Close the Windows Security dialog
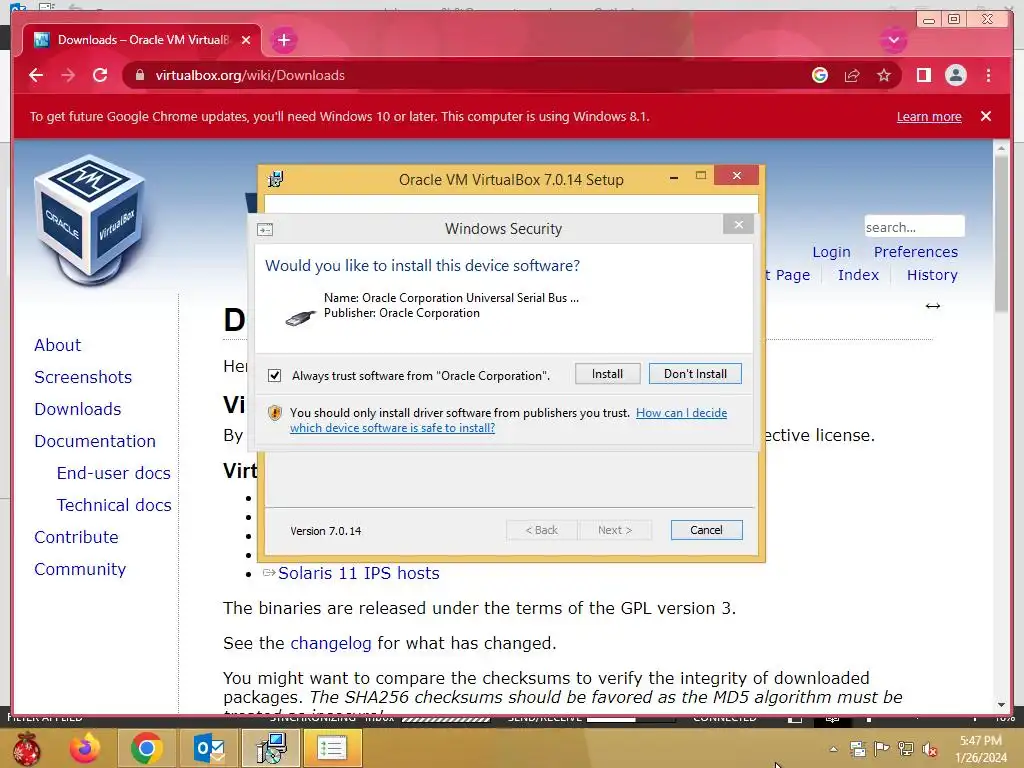The height and width of the screenshot is (768, 1024). point(739,225)
